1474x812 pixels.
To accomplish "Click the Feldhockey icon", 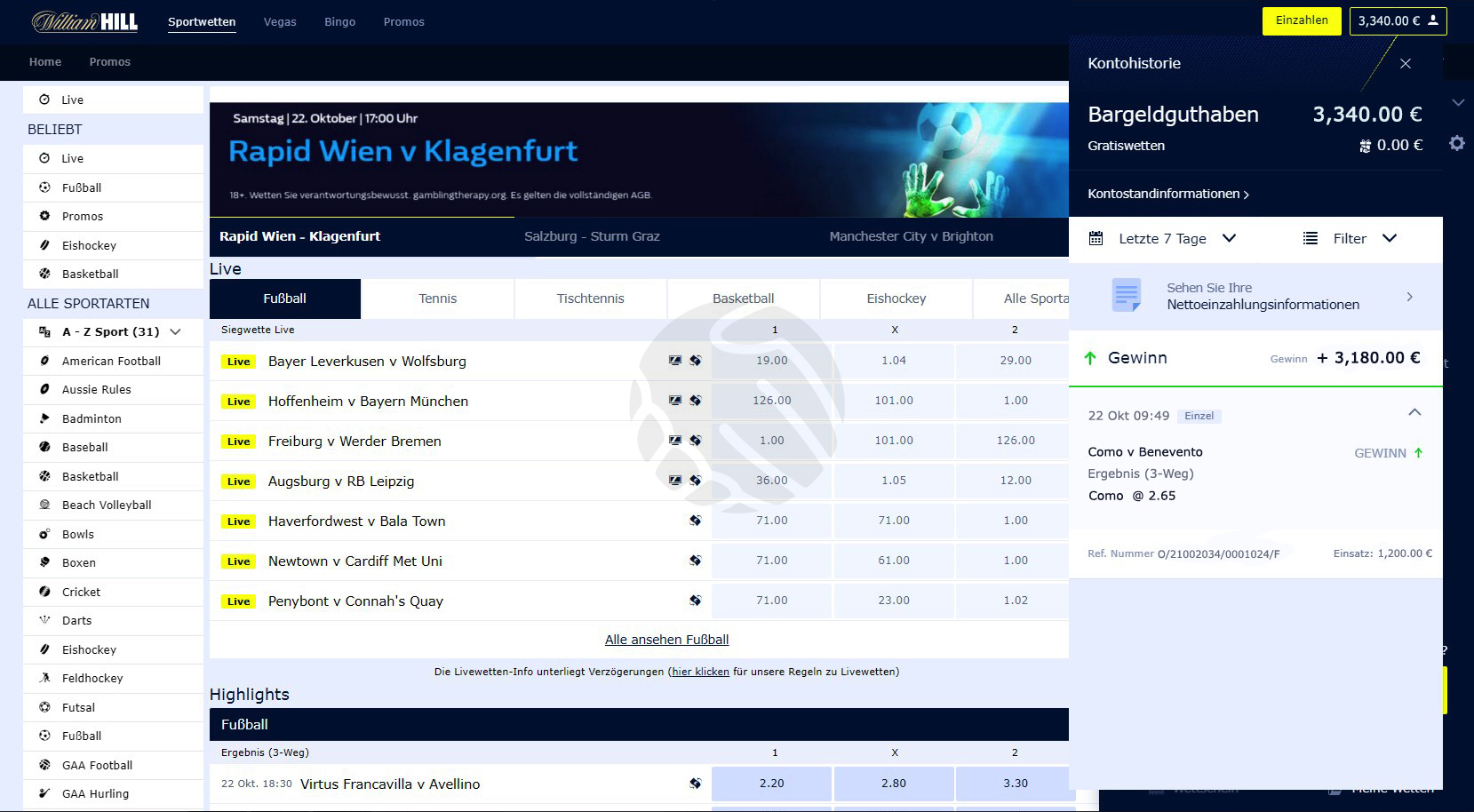I will pyautogui.click(x=44, y=678).
